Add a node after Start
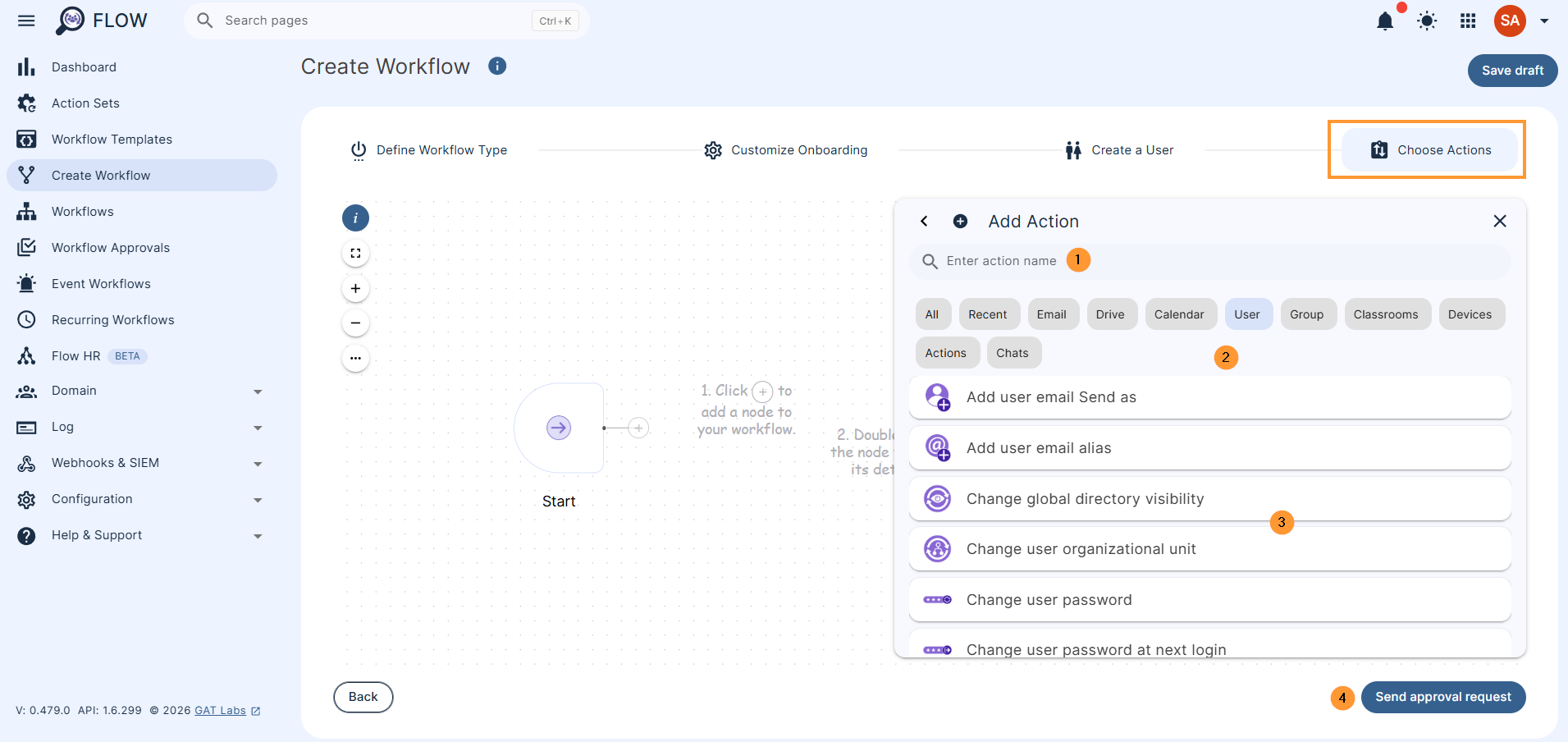The image size is (1568, 742). coord(638,428)
